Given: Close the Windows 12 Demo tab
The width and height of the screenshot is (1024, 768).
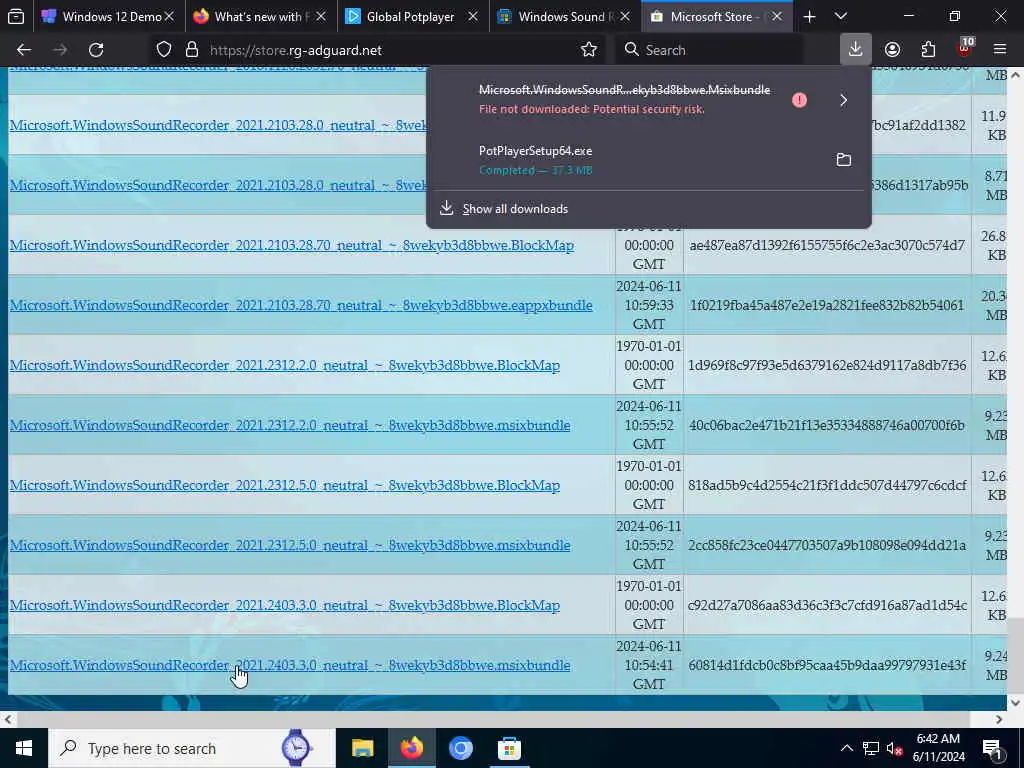Looking at the screenshot, I should click(169, 16).
